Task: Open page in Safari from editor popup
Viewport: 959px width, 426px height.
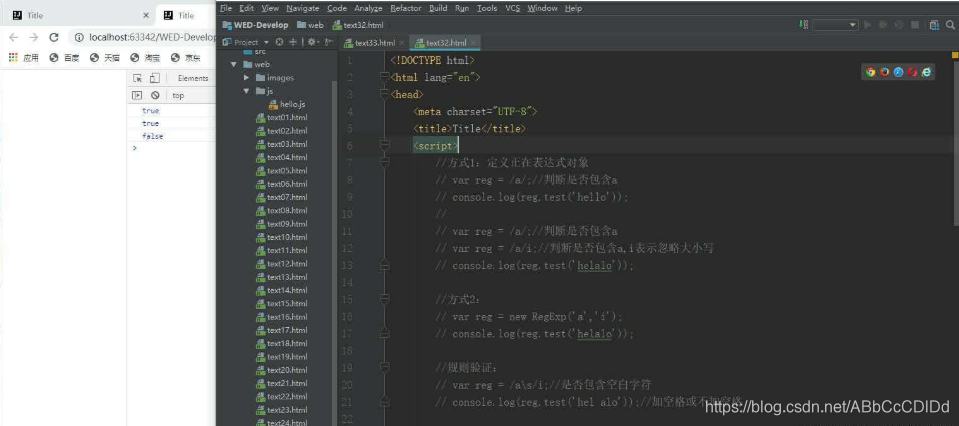Action: point(898,72)
